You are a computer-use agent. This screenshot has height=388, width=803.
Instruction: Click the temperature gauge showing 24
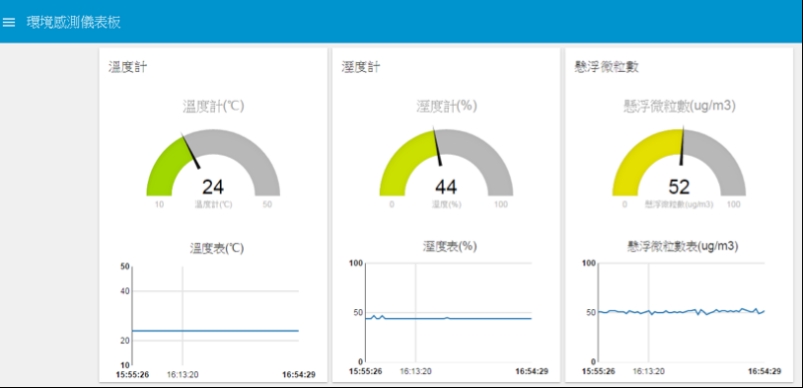pyautogui.click(x=213, y=163)
